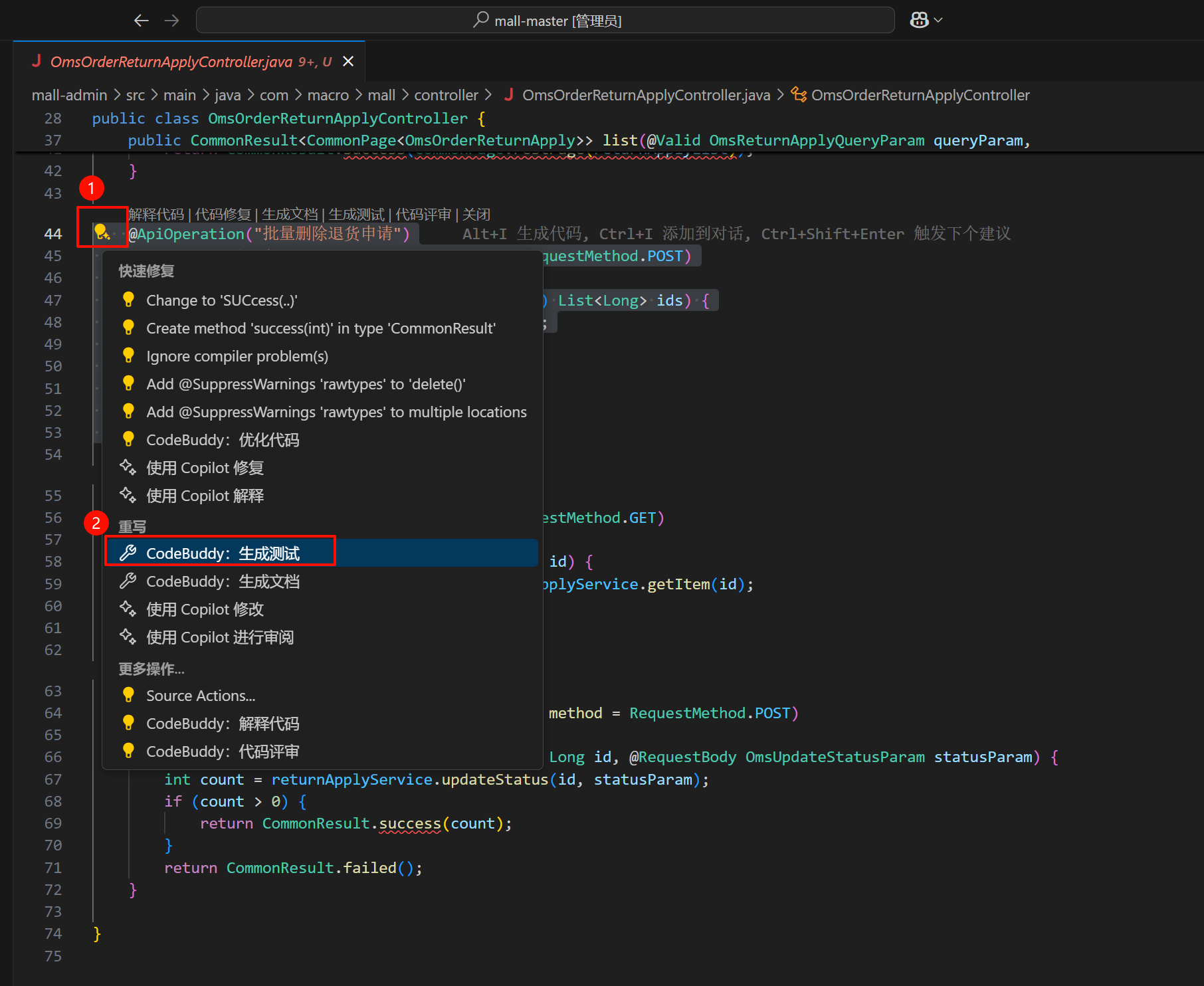Select 'CodeBuddy: 生成文档' menu entry
The height and width of the screenshot is (986, 1204).
point(223,581)
